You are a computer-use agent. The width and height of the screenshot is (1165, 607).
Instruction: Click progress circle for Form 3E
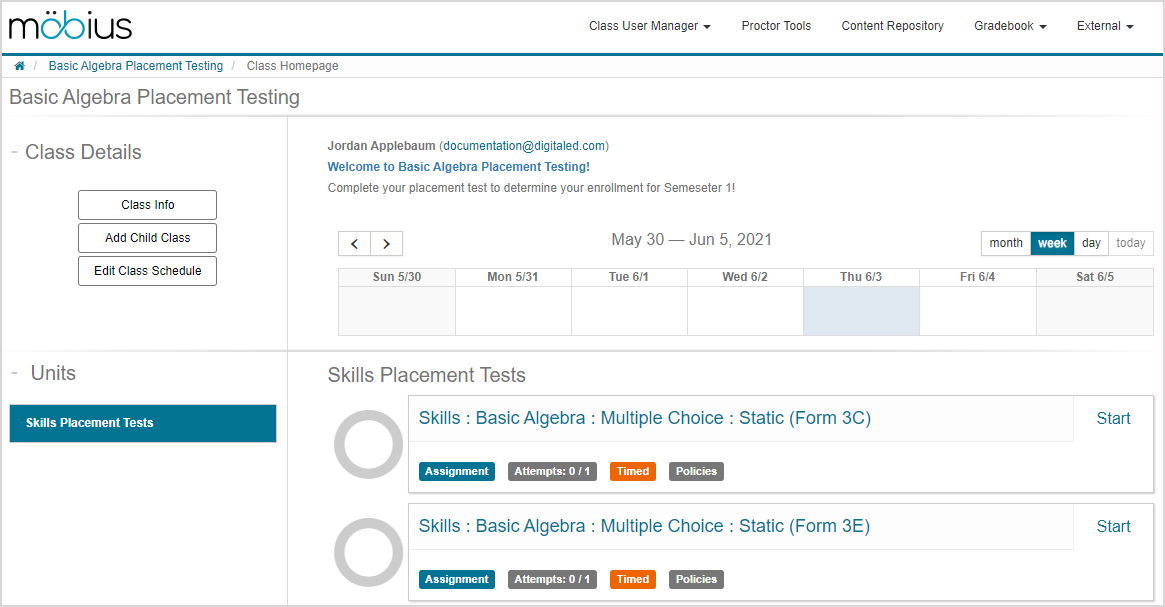click(x=368, y=552)
